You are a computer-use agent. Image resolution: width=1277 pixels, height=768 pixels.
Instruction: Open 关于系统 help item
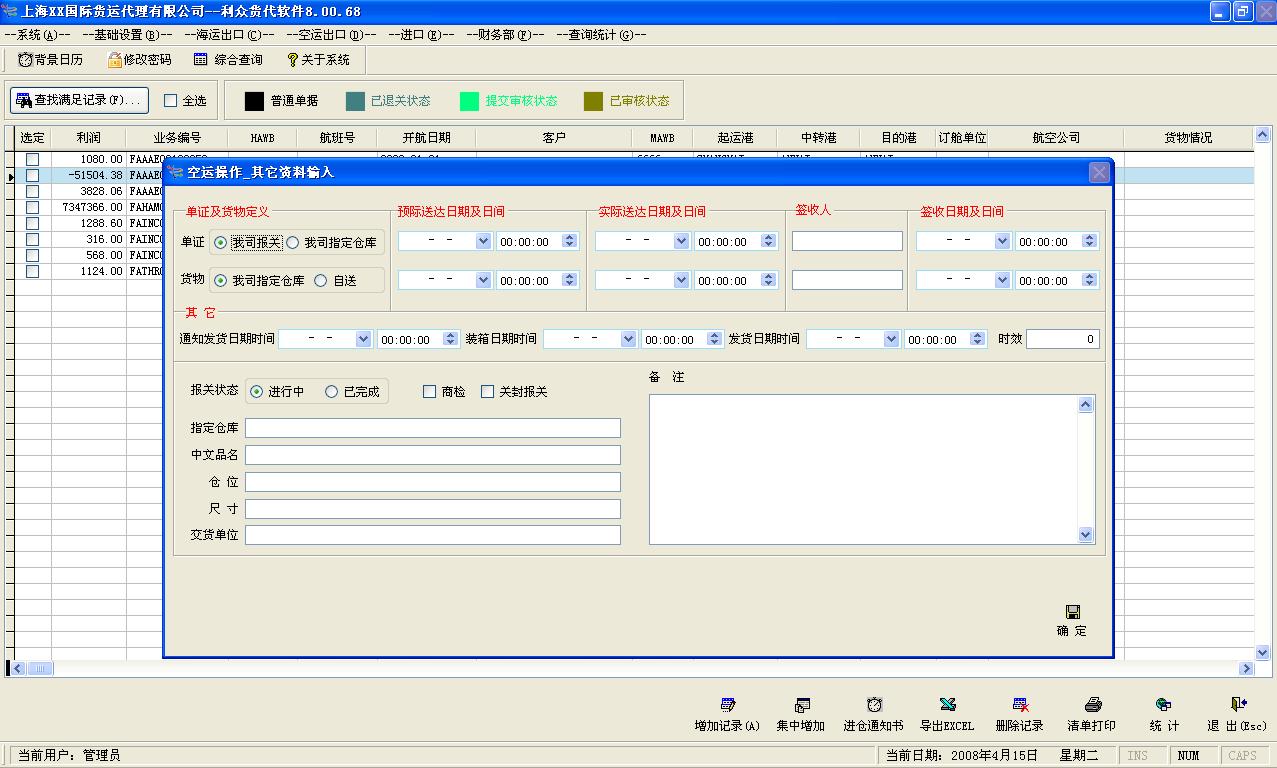[318, 60]
